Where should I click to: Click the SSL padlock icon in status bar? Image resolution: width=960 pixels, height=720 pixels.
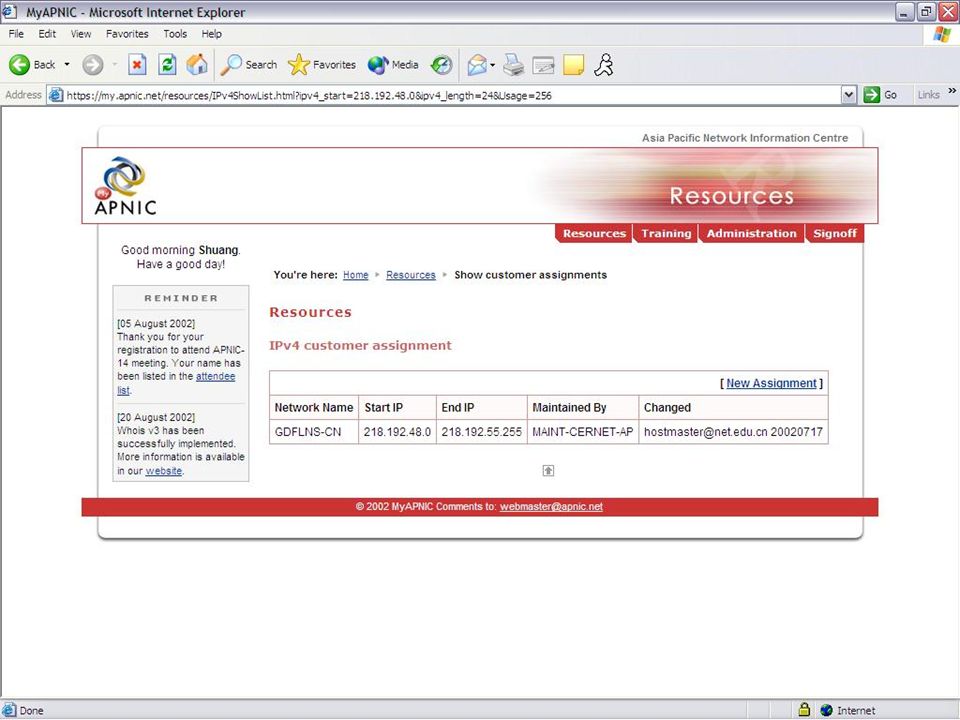click(804, 710)
